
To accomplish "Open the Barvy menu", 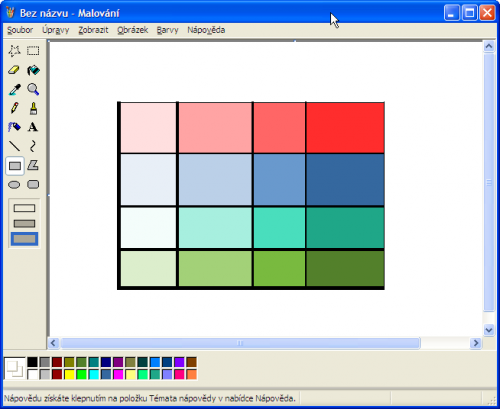I will tap(168, 30).
